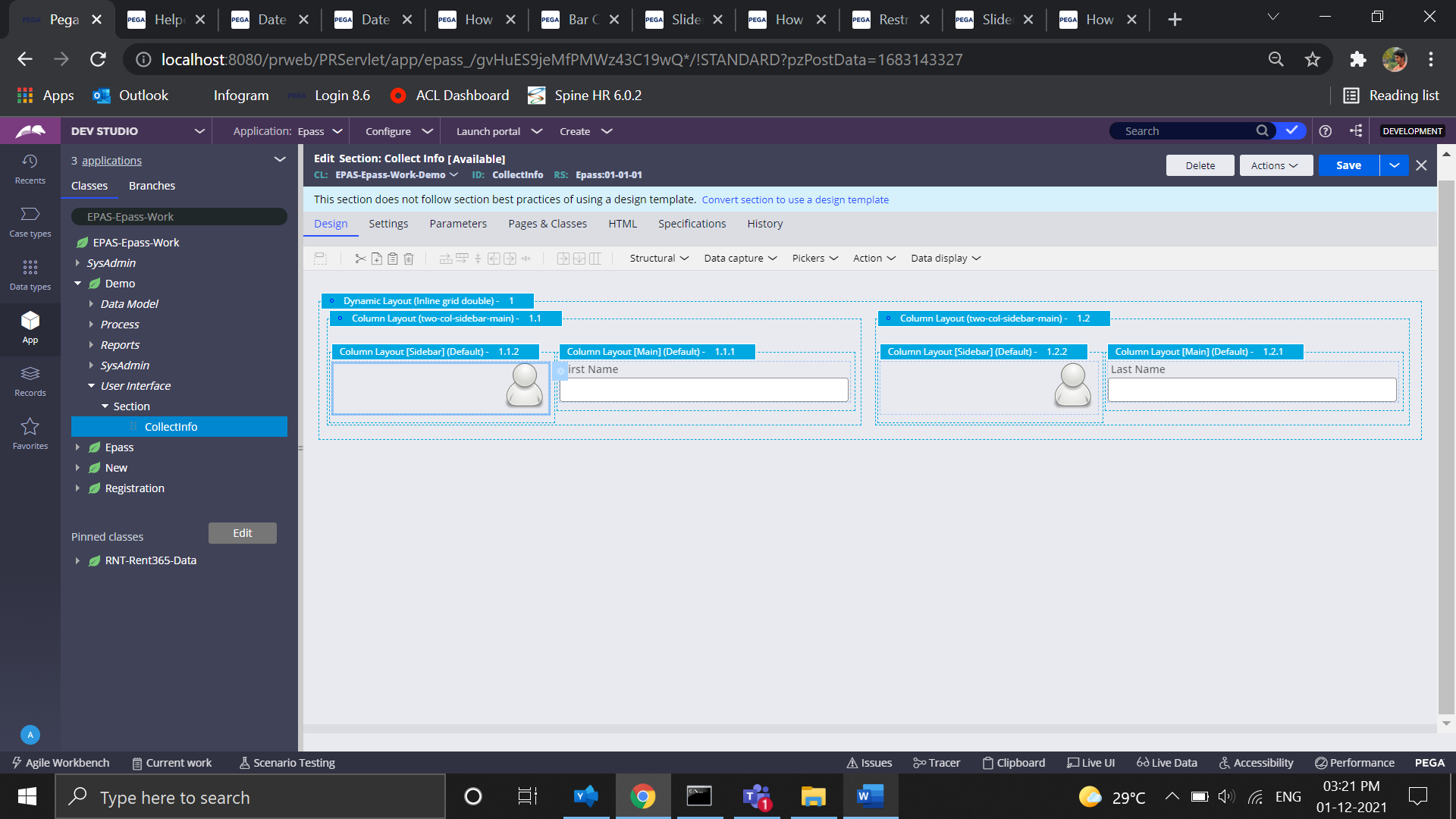Delete selected element using the trash icon

tap(409, 259)
